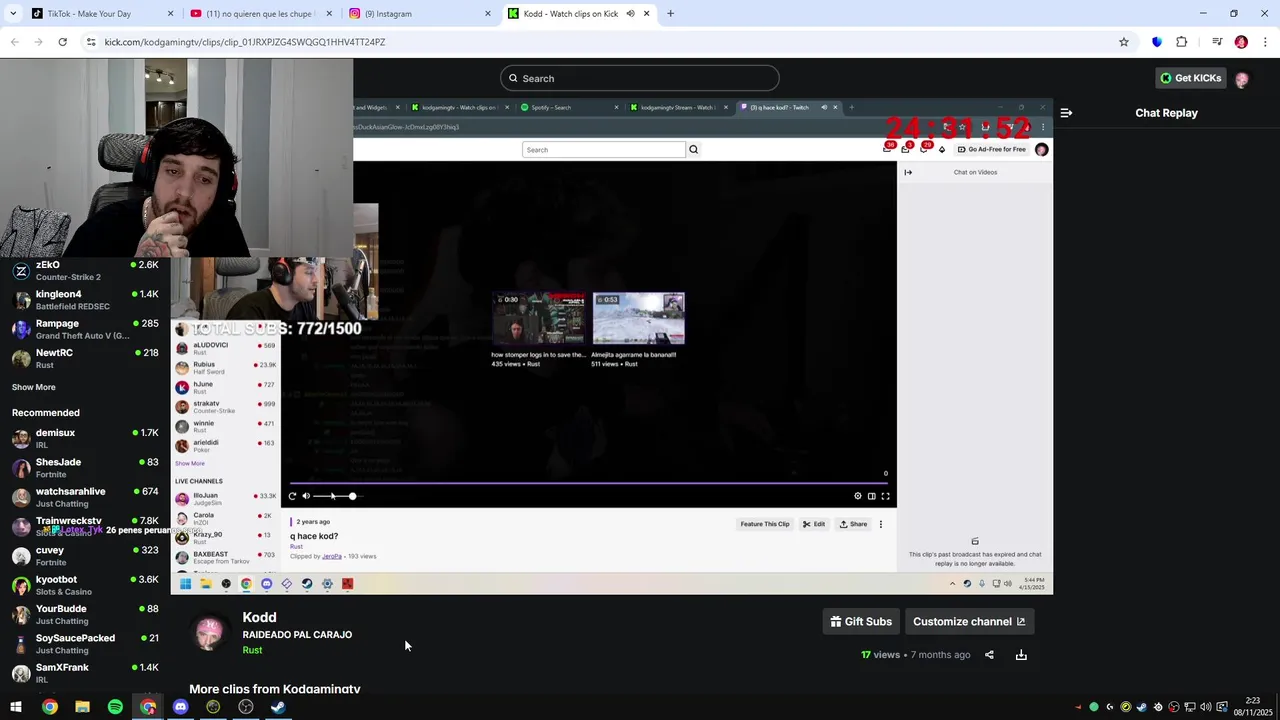Open the Edit clip scissors button

click(813, 524)
